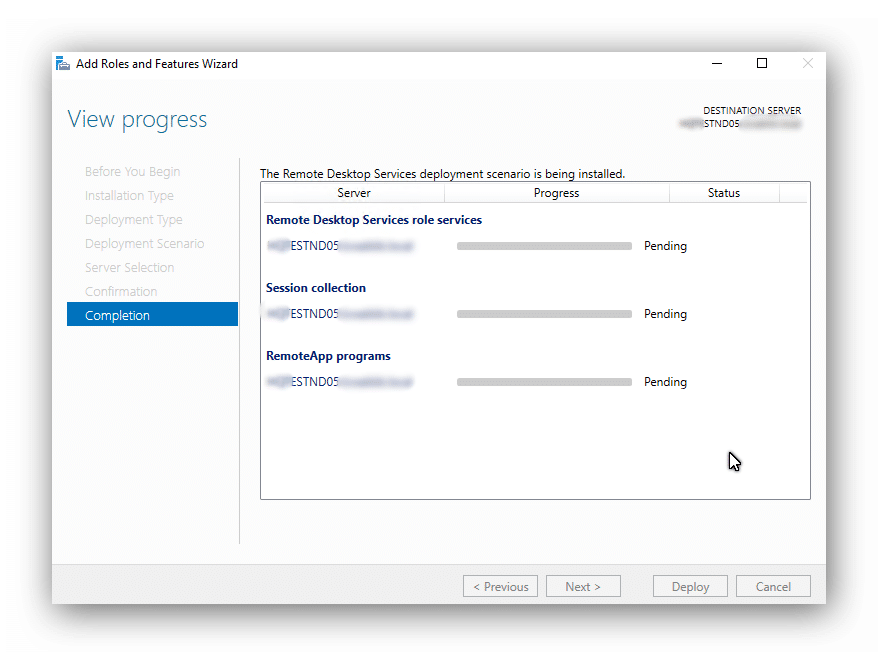
Task: Click the server name under Remote Desktop Services role services
Action: point(340,246)
